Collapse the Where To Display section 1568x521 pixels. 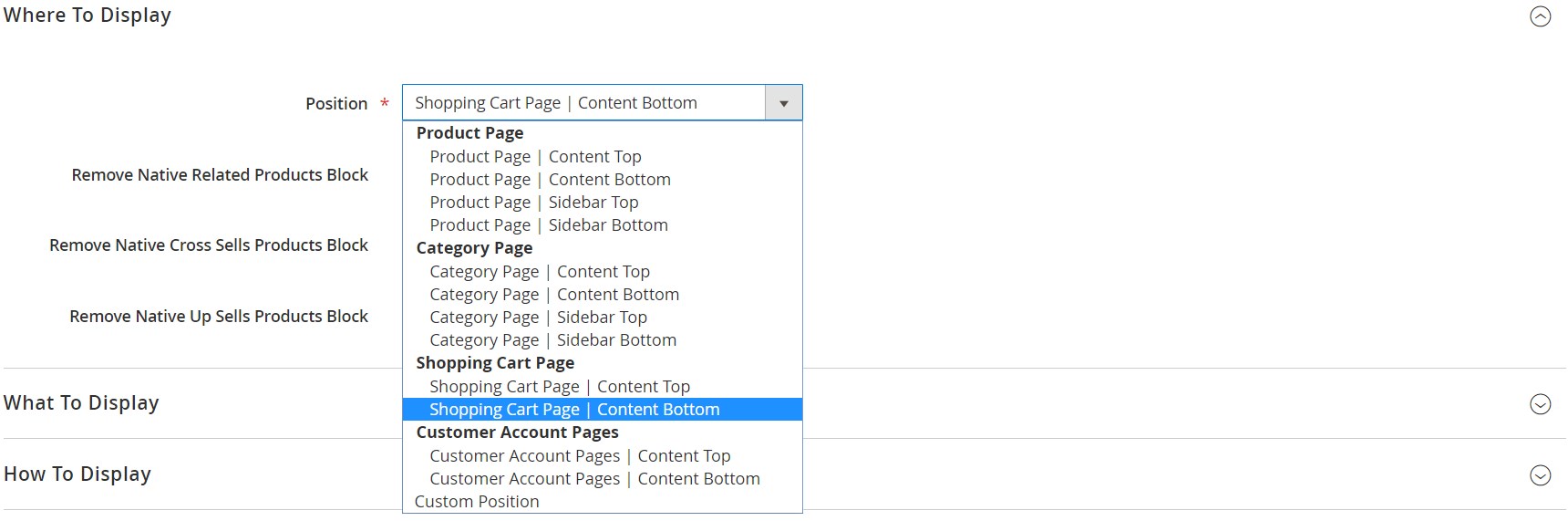pos(1540,16)
